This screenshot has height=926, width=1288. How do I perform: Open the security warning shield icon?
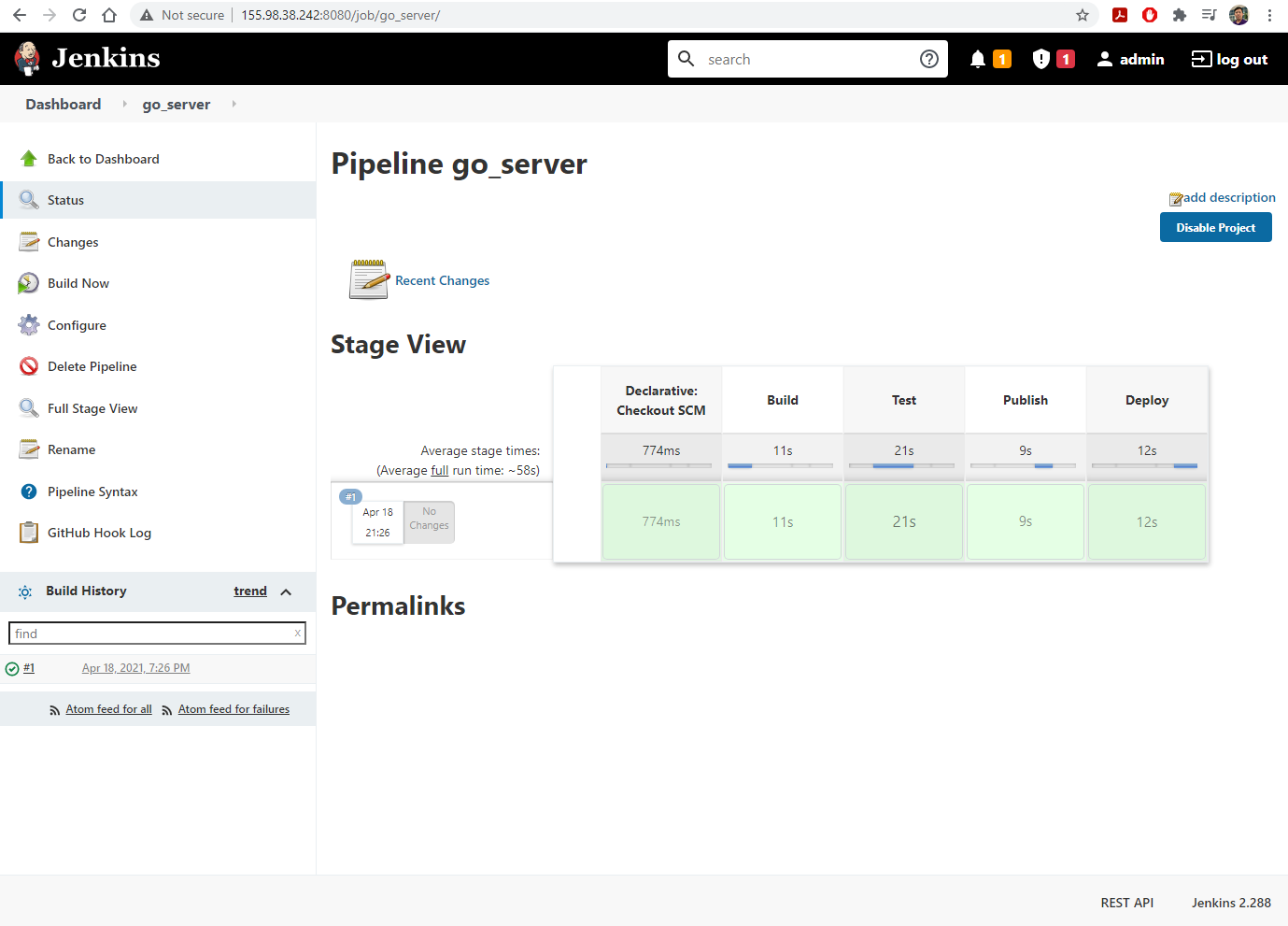[1041, 60]
